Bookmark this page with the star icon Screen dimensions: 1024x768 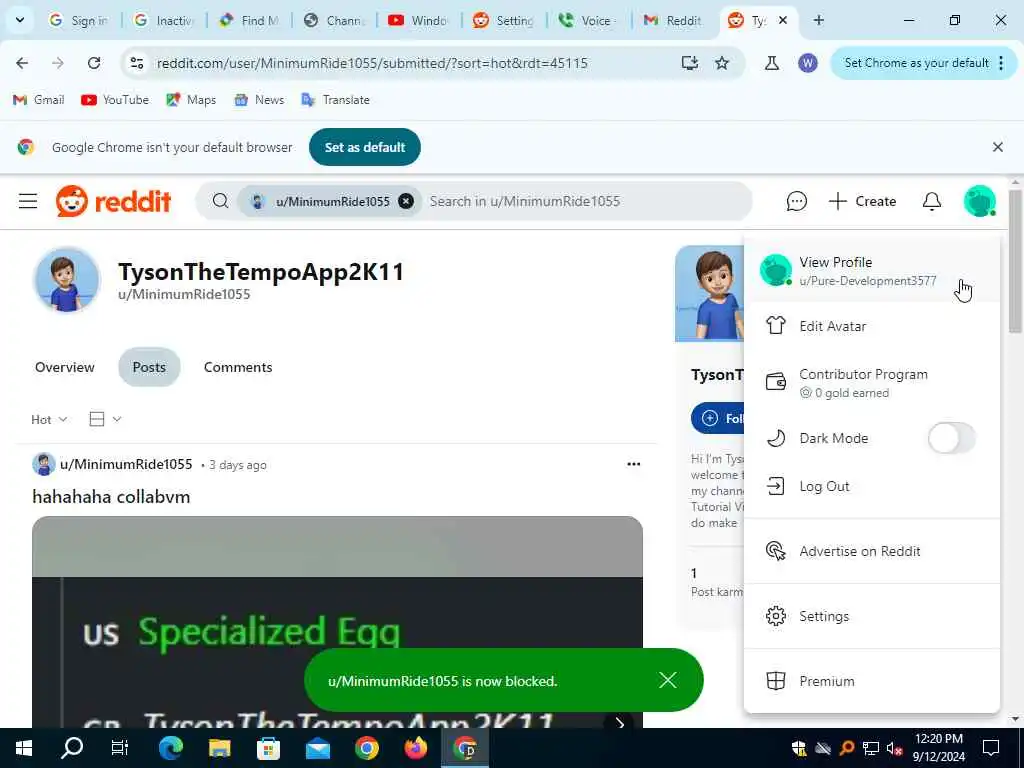coord(722,63)
